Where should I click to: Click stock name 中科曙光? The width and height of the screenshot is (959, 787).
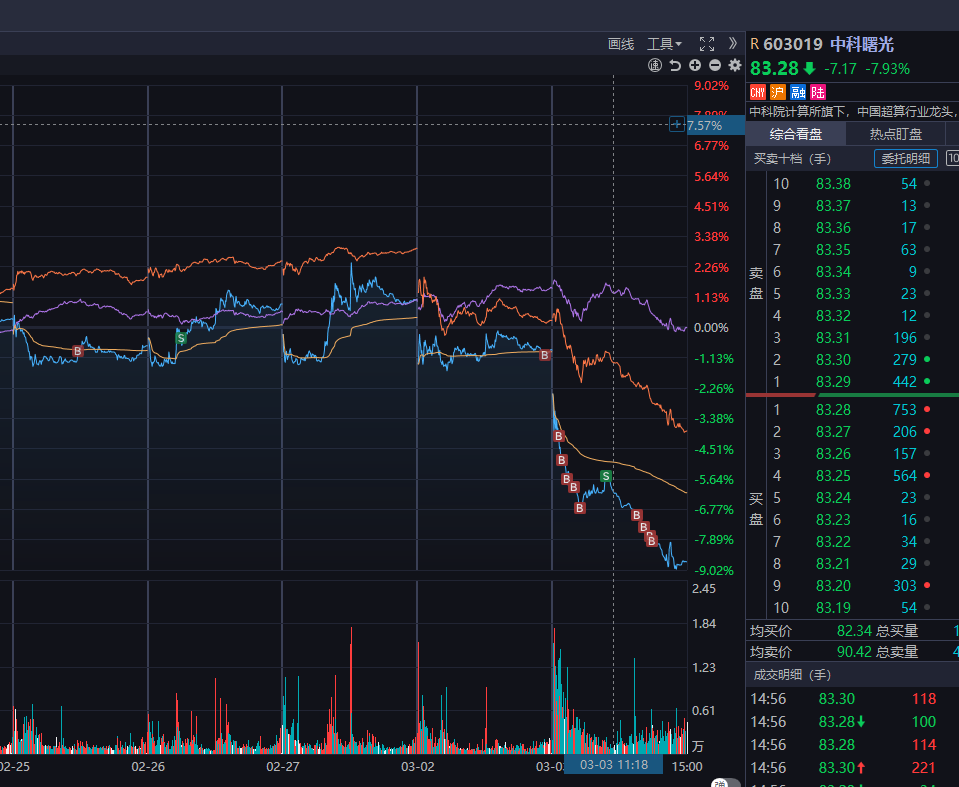862,44
